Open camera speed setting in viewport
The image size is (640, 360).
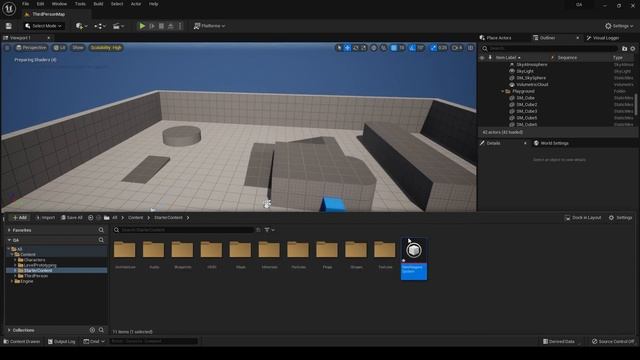pyautogui.click(x=457, y=48)
